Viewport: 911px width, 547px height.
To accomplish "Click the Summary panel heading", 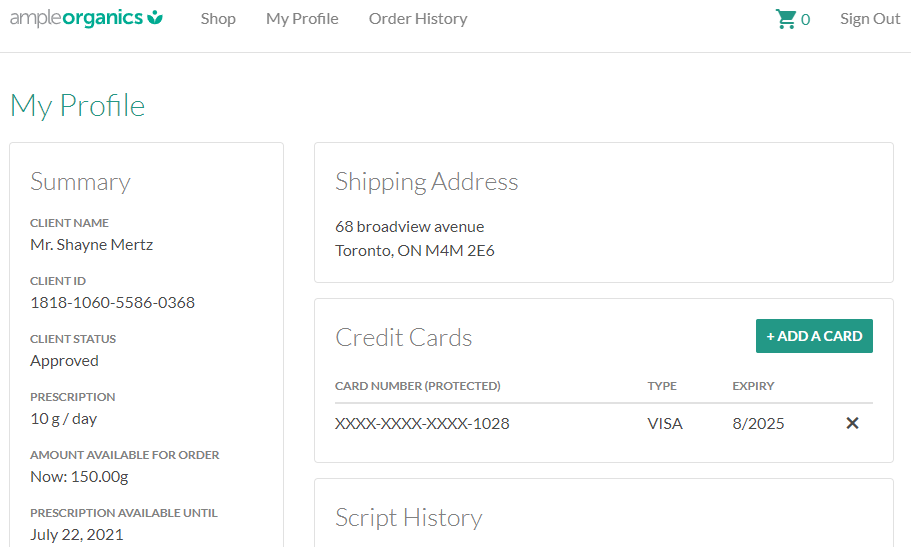I will [x=80, y=181].
